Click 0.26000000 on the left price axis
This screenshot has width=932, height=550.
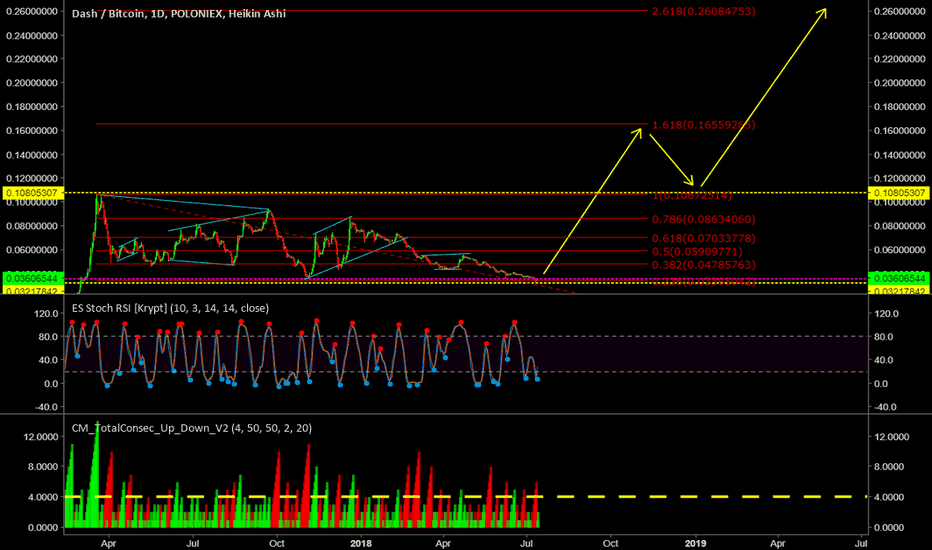(x=32, y=11)
